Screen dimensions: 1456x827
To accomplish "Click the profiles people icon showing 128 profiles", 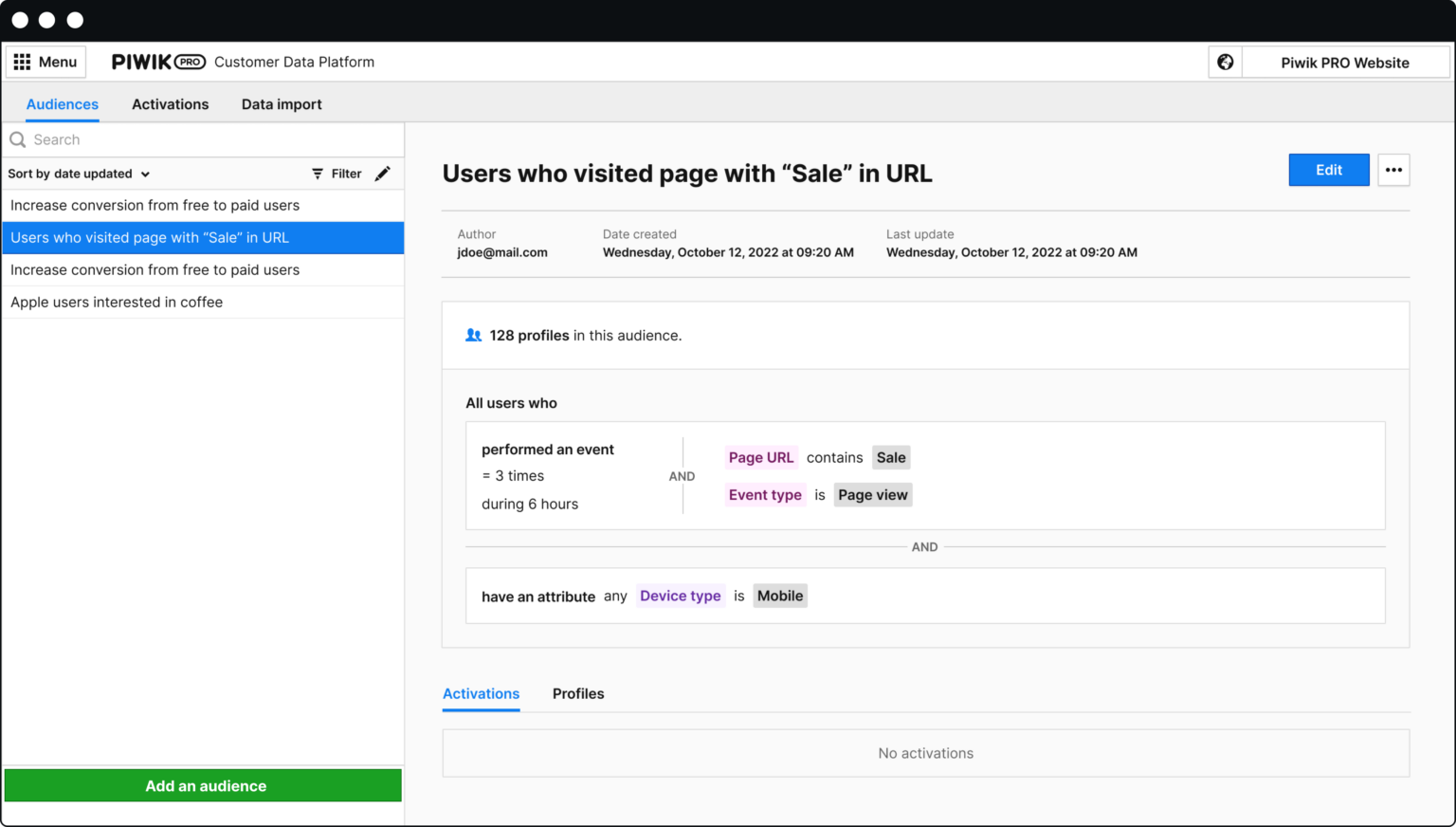I will tap(473, 335).
